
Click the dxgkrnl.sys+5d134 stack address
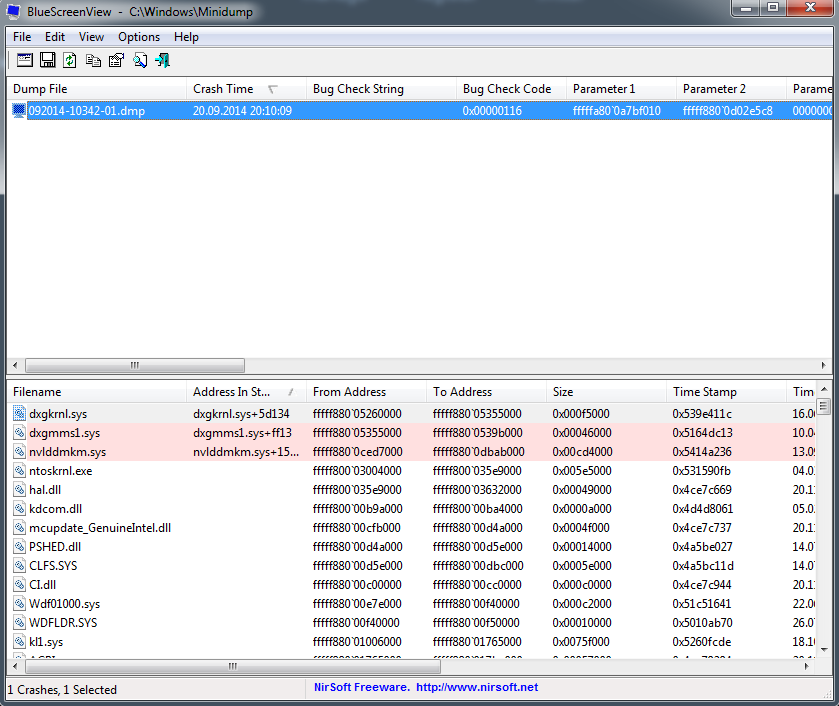coord(241,414)
